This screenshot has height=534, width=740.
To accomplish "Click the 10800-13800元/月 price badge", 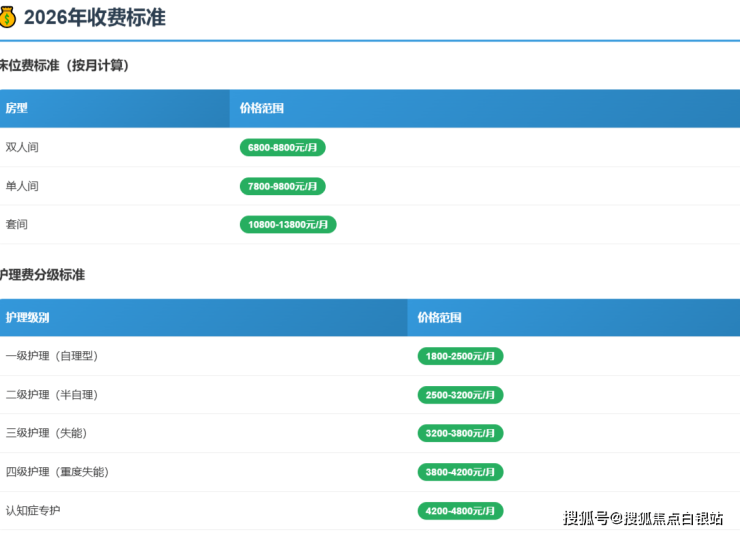I will coord(288,225).
